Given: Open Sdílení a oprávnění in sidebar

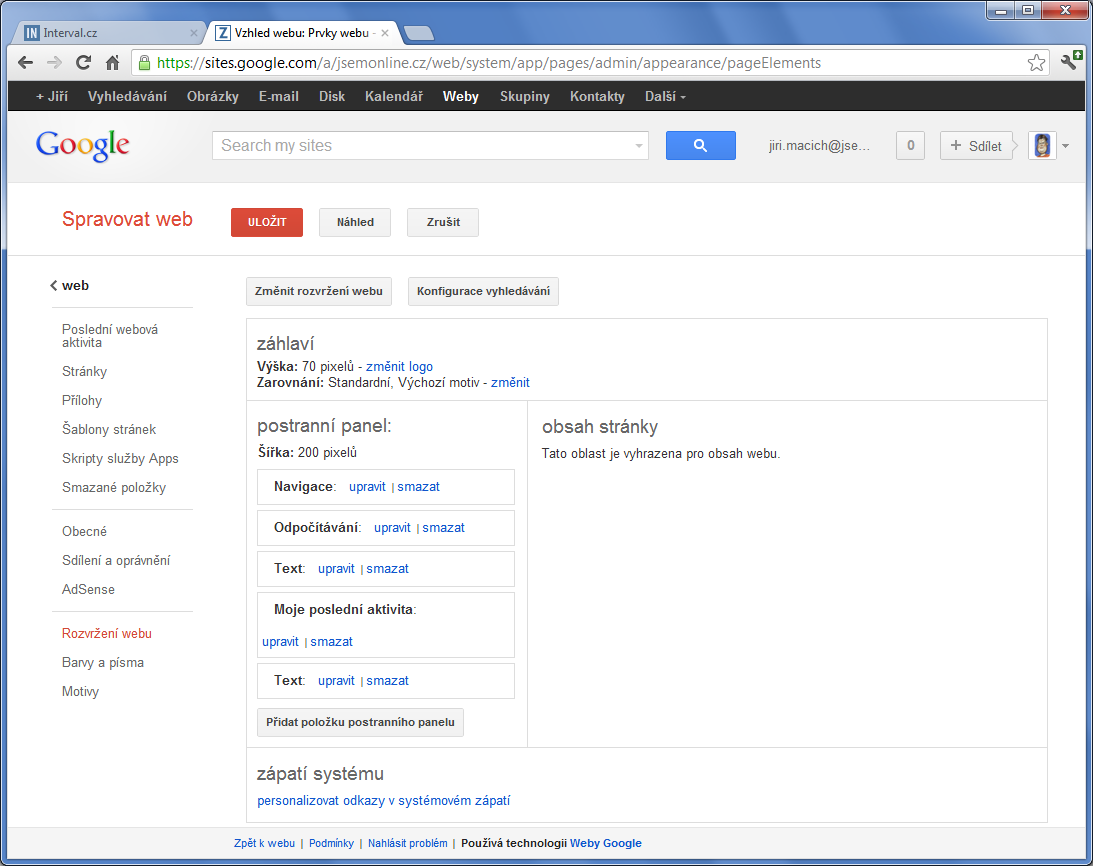Looking at the screenshot, I should click(116, 561).
